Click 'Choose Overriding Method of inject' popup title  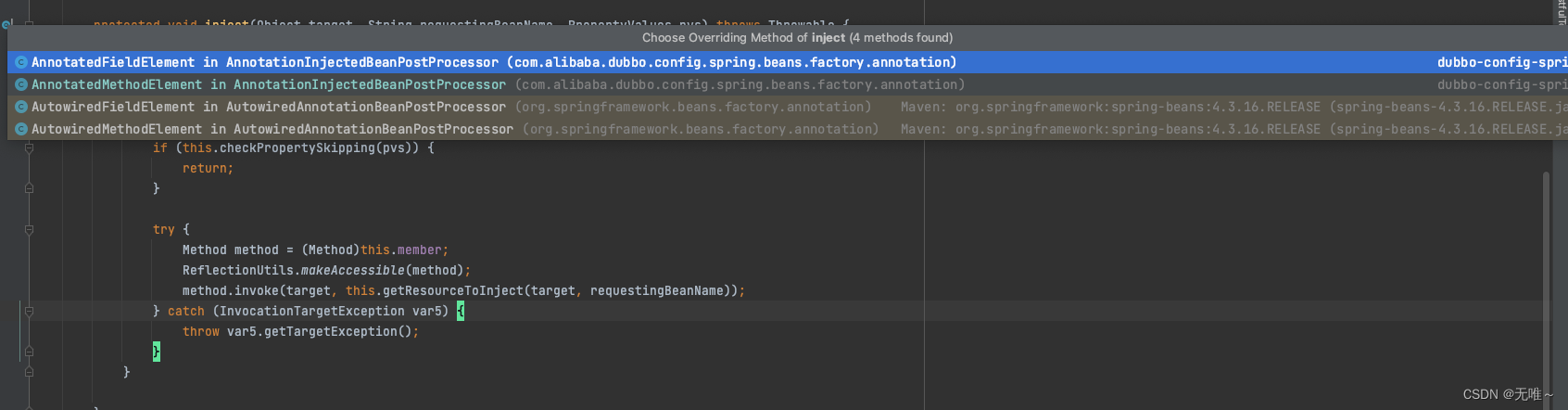pyautogui.click(x=797, y=38)
